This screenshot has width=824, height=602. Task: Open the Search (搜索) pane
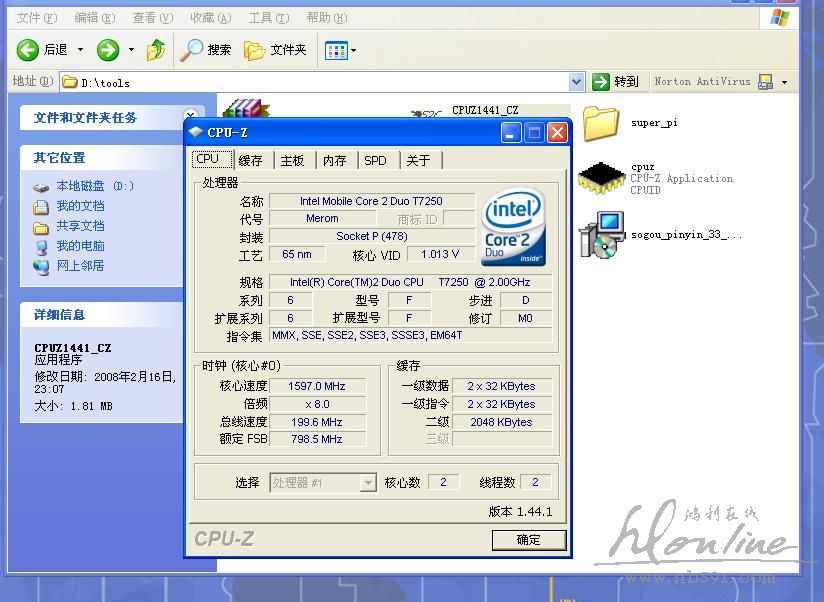pyautogui.click(x=206, y=50)
